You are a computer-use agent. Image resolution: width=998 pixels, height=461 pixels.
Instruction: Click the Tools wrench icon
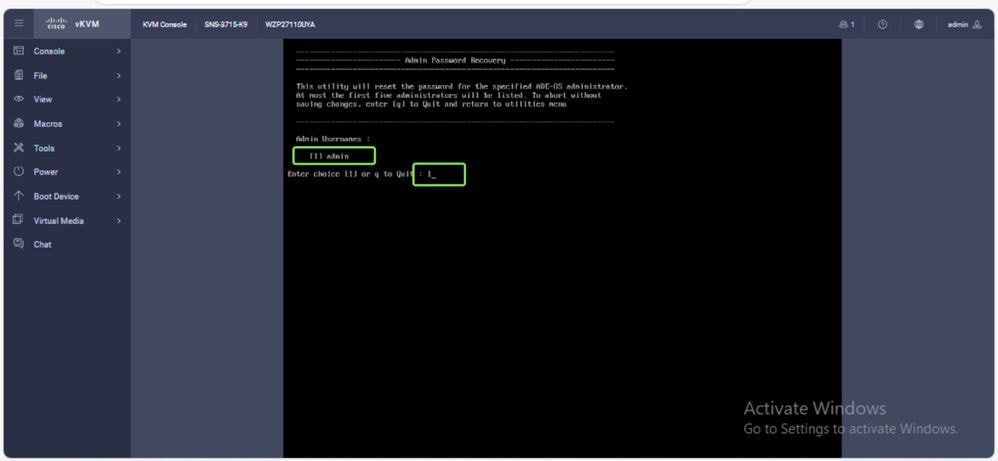(x=18, y=148)
